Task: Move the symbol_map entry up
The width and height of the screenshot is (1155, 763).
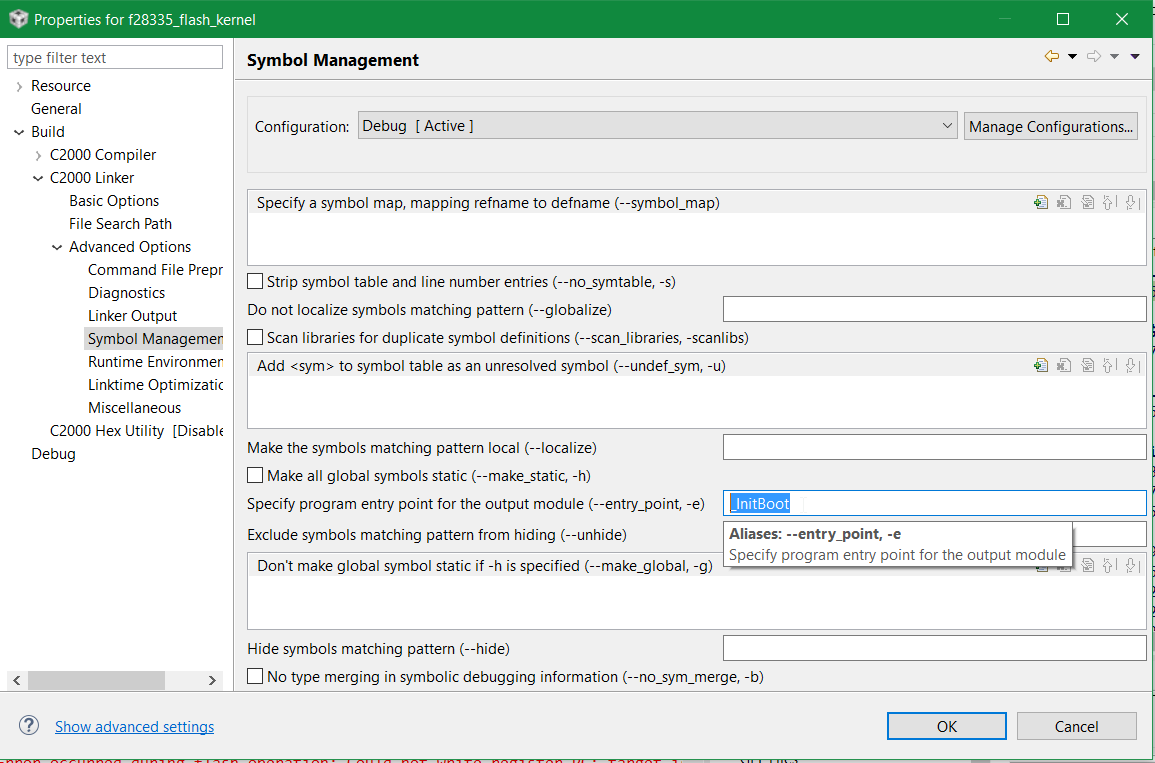Action: click(1108, 203)
